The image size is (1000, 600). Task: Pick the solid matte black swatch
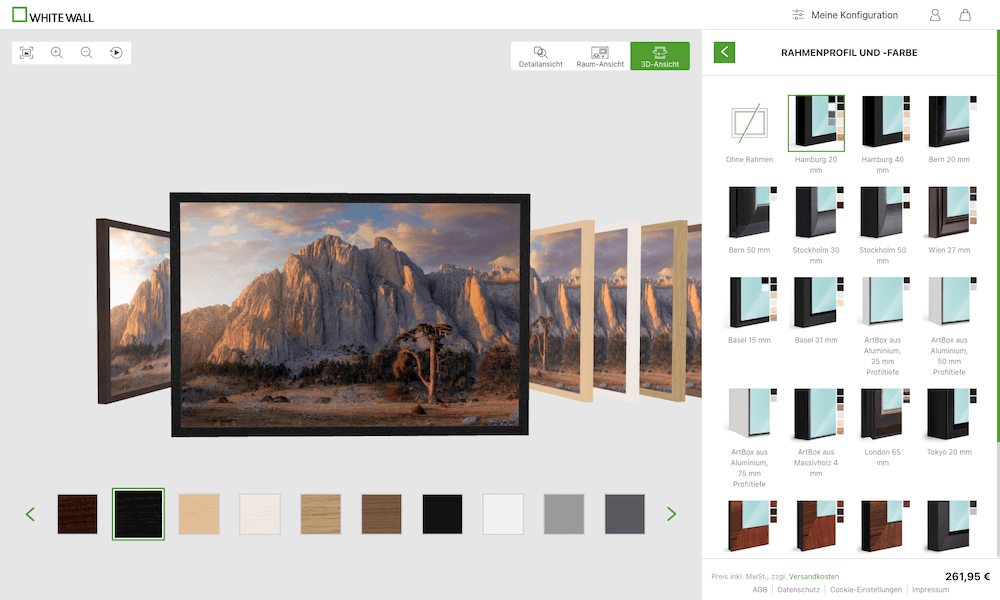(443, 514)
